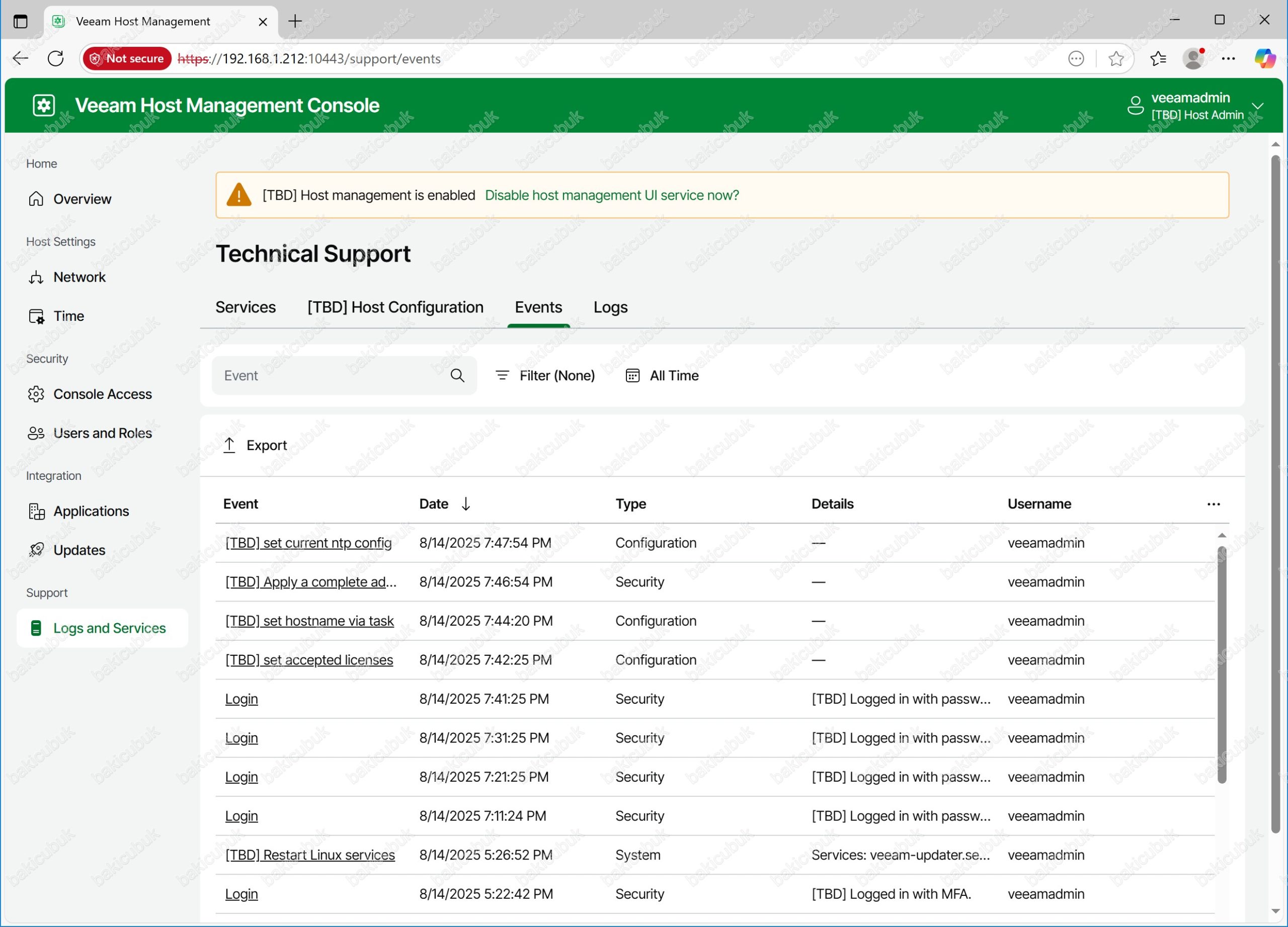The height and width of the screenshot is (927, 1288).
Task: Open the tab actions menu icon
Action: coord(21,22)
